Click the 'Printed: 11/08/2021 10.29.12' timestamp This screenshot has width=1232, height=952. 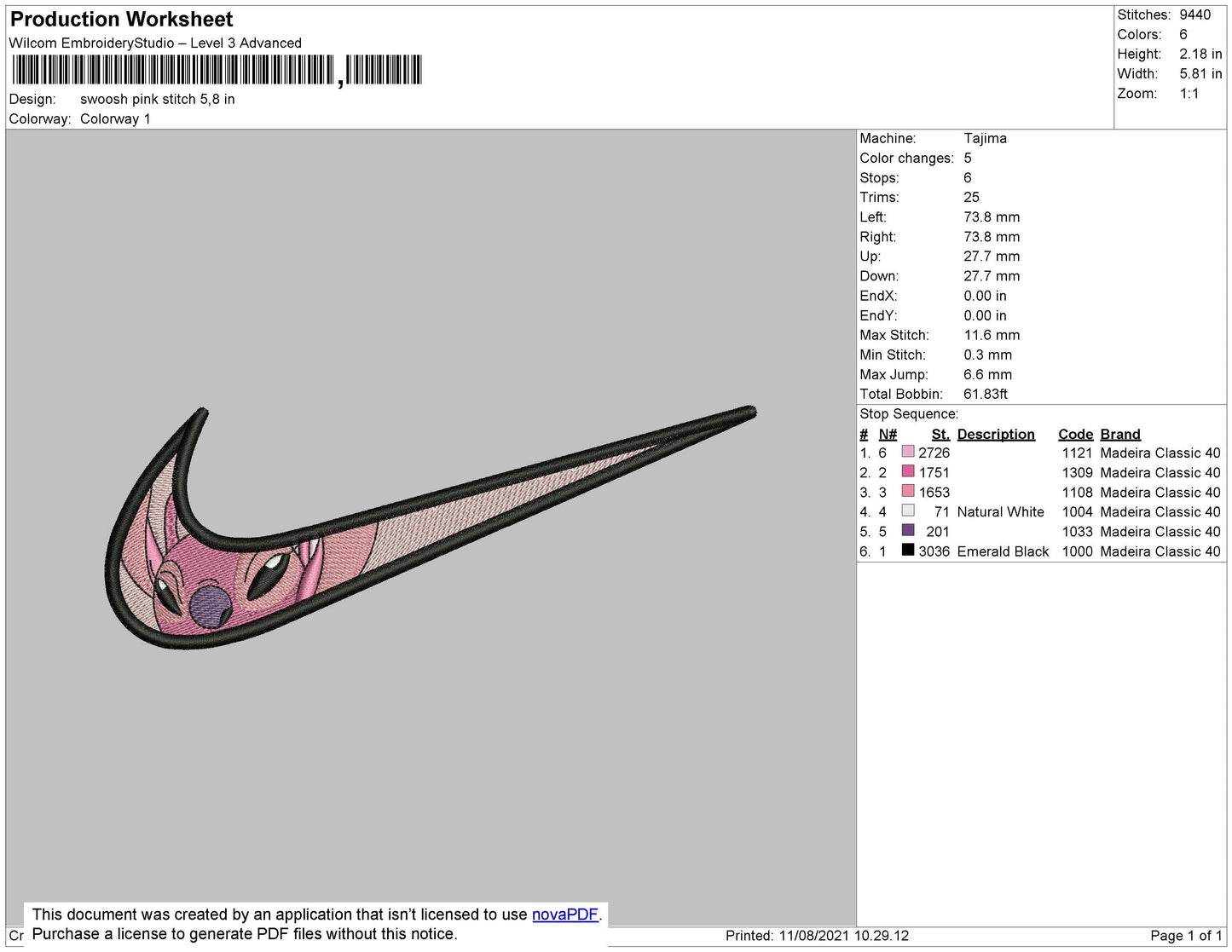[817, 936]
